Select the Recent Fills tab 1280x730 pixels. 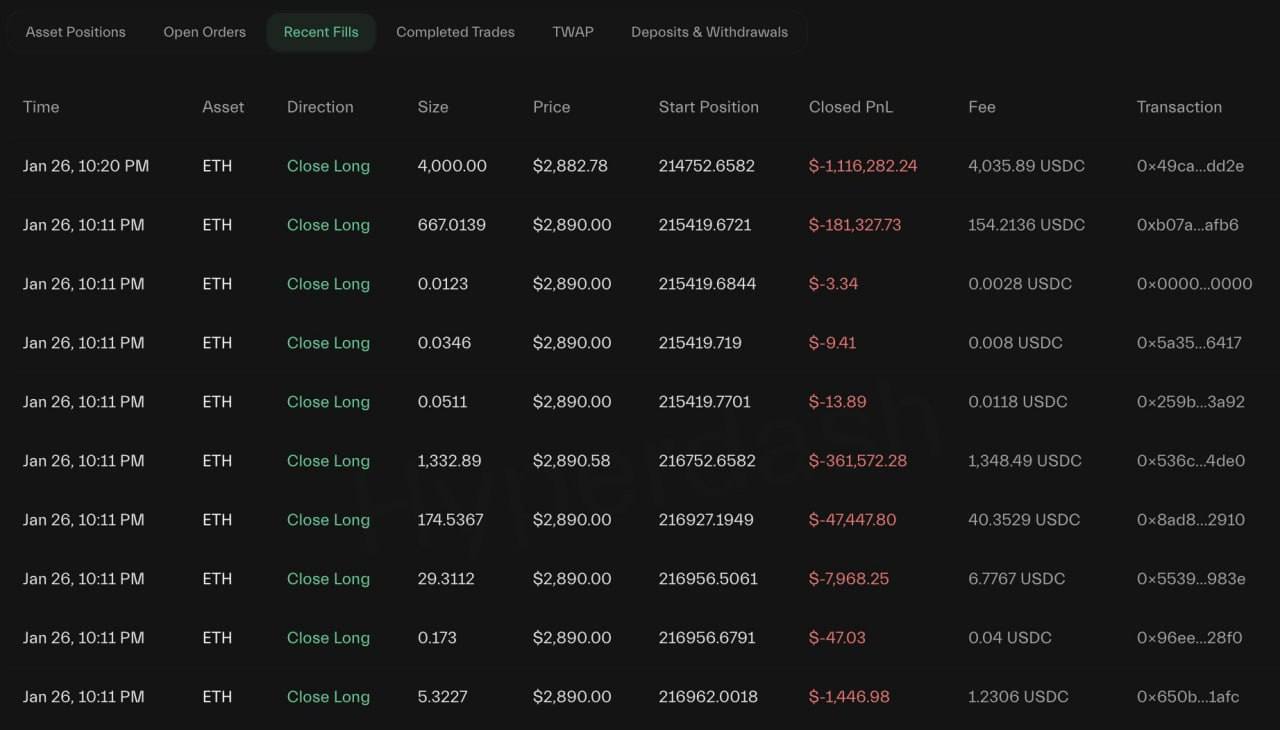(x=321, y=32)
